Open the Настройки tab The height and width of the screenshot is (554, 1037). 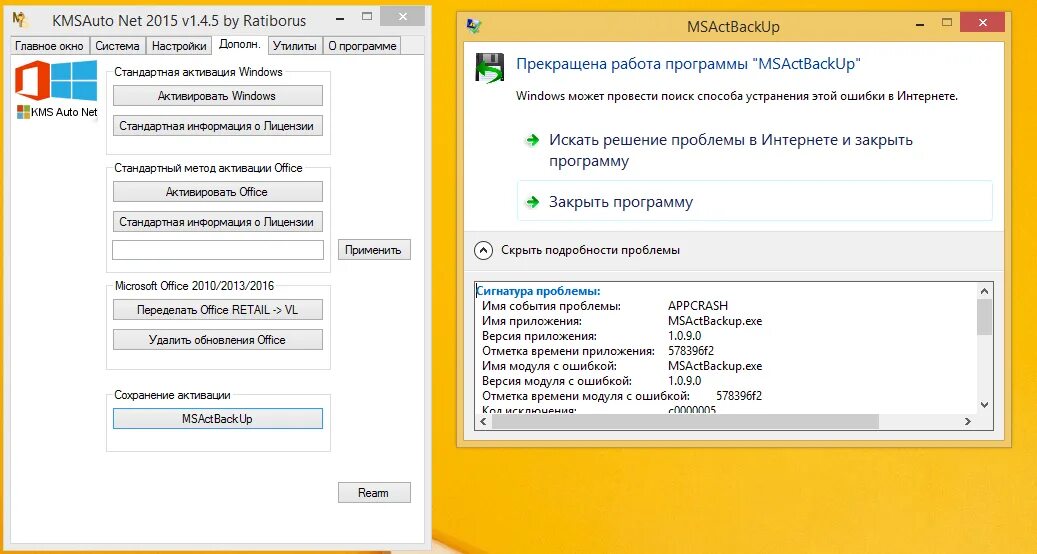point(179,46)
